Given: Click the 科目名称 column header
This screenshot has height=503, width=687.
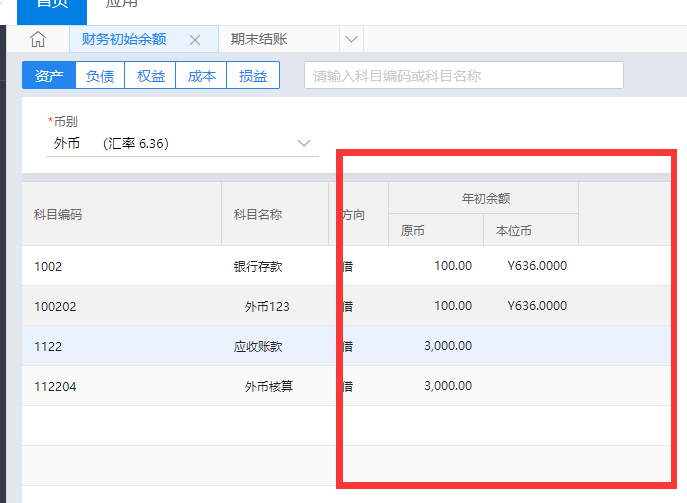Looking at the screenshot, I should (x=257, y=214).
